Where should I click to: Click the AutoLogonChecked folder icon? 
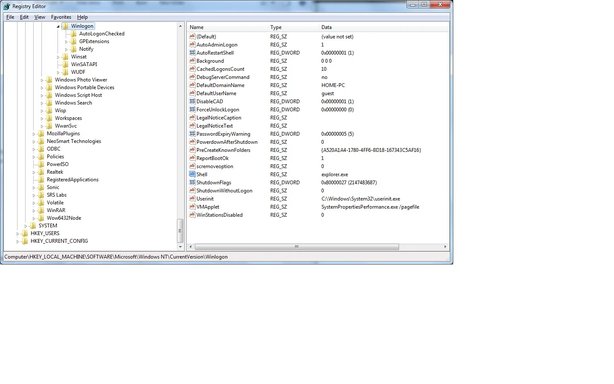click(x=73, y=34)
